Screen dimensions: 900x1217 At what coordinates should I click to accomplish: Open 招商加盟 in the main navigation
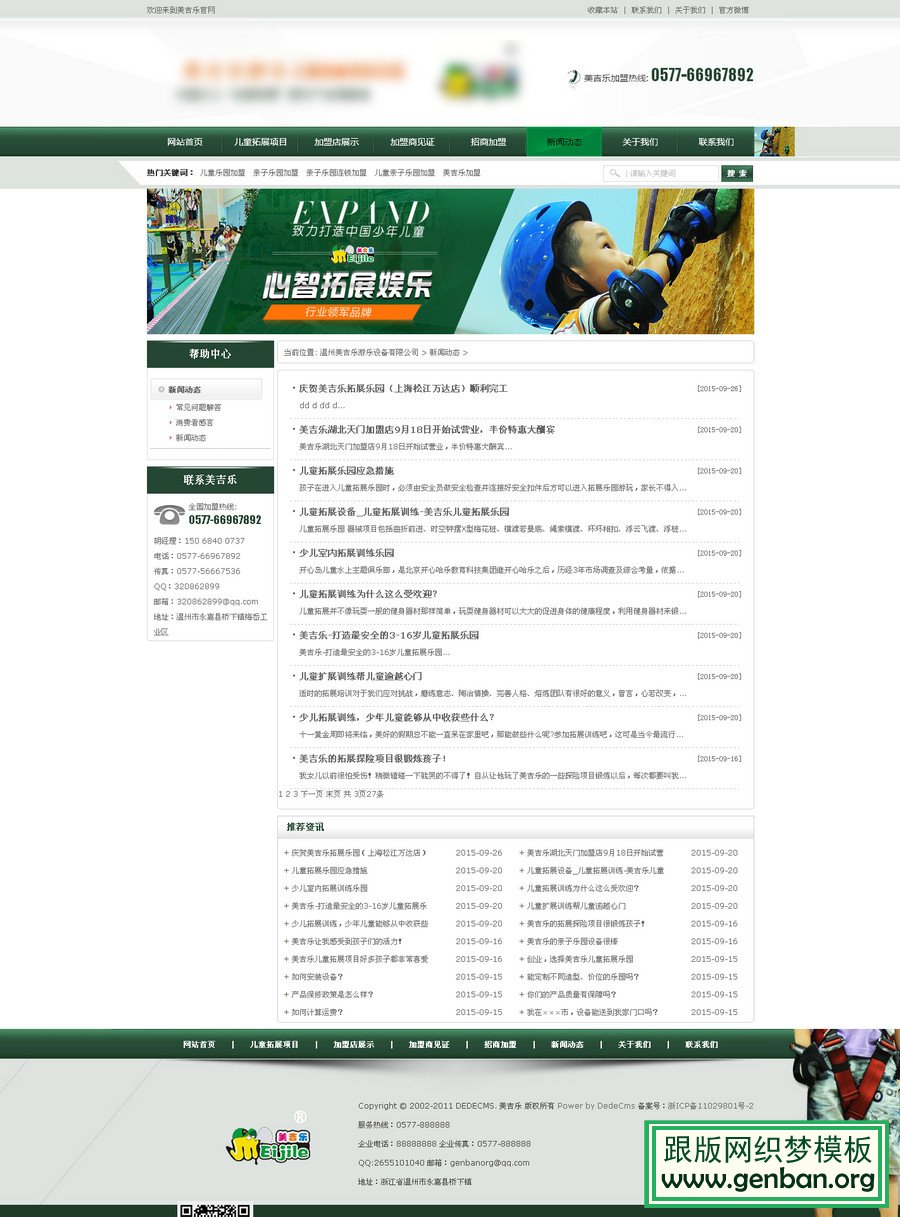pos(488,142)
